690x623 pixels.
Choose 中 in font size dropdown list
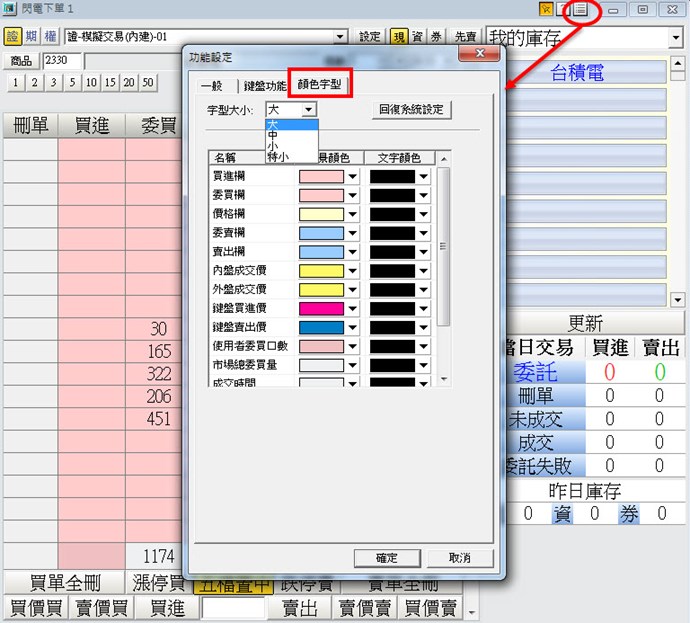tap(272, 134)
